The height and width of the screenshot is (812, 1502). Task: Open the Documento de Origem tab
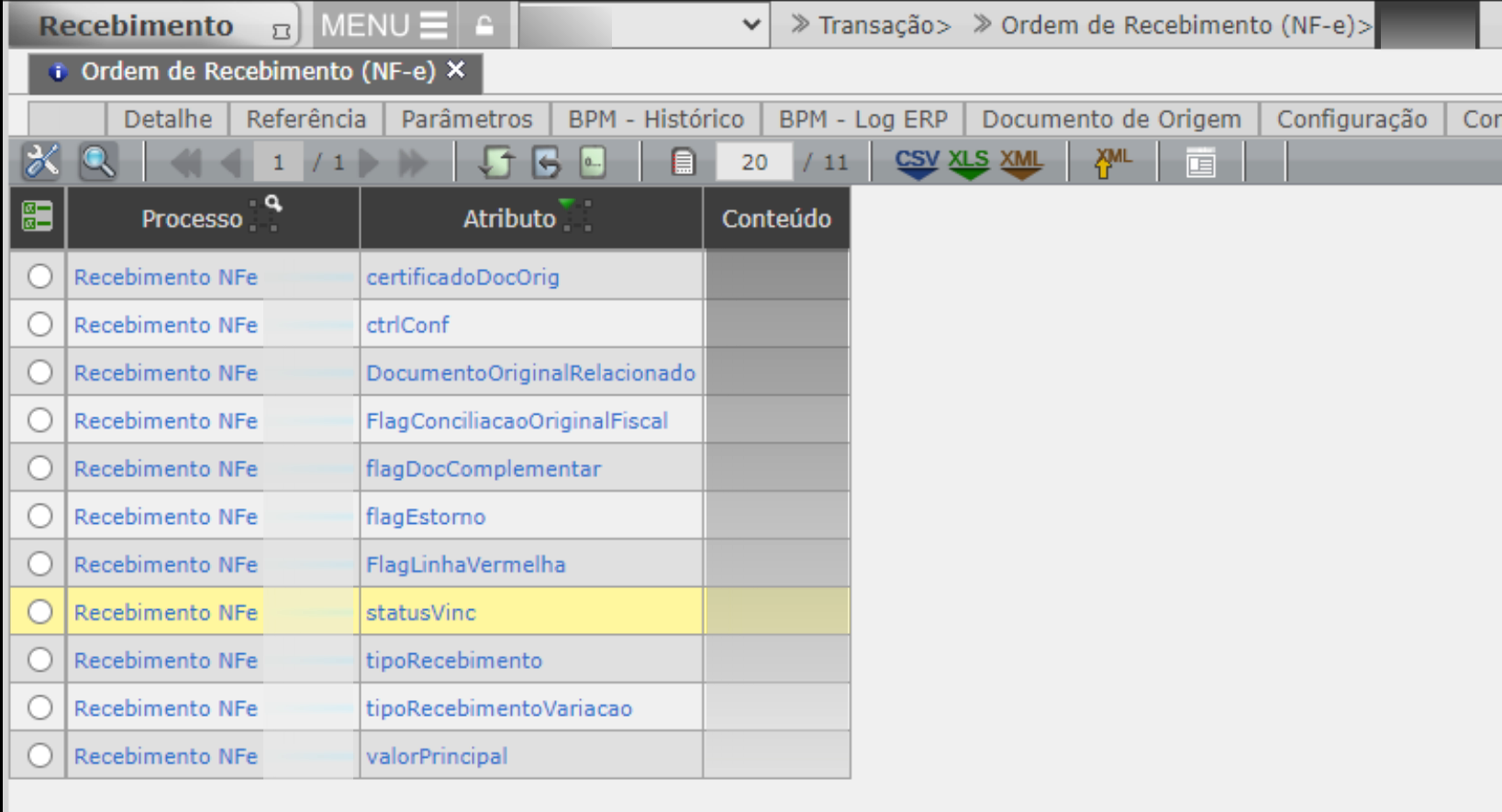(1110, 119)
